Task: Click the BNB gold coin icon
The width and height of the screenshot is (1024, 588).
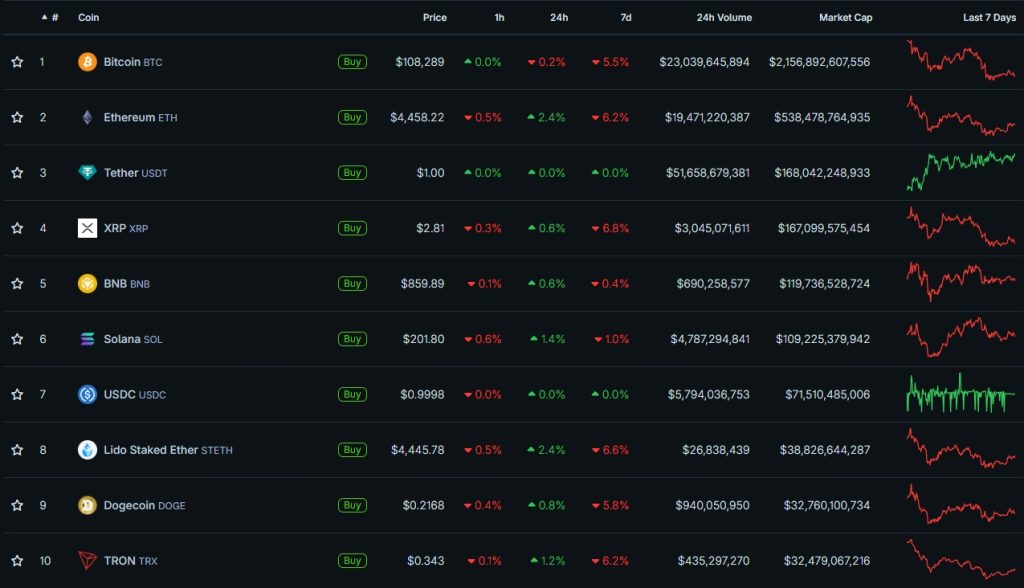Action: (89, 283)
